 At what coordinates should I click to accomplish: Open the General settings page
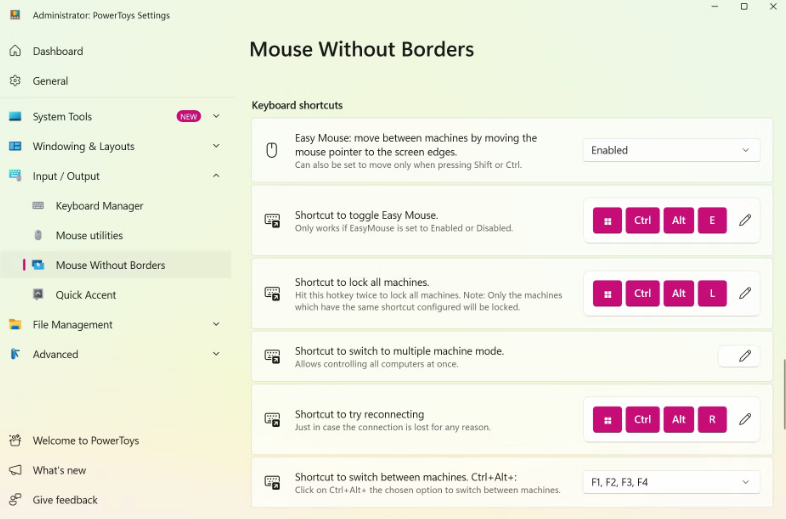click(x=50, y=81)
